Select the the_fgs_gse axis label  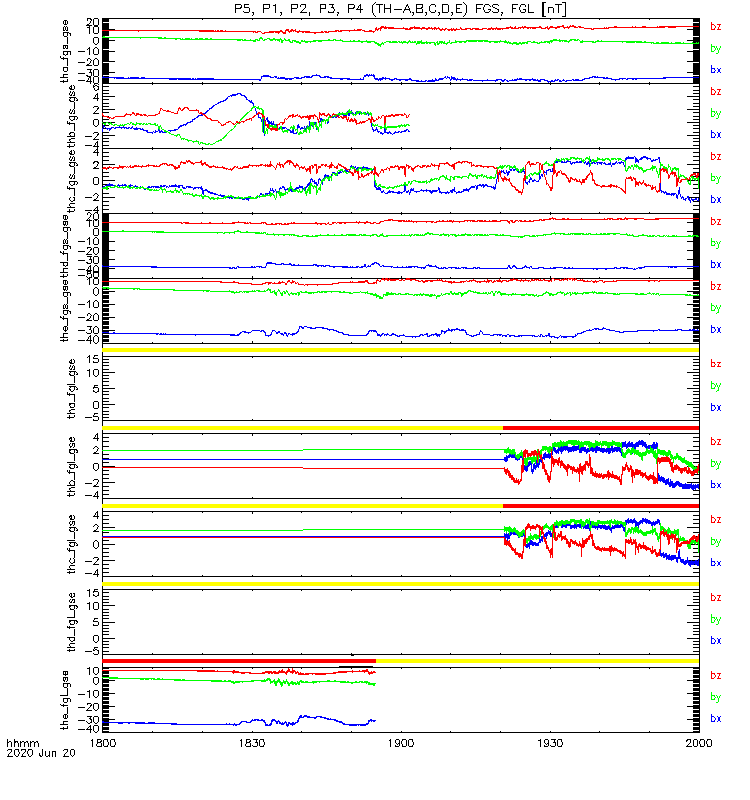click(64, 311)
